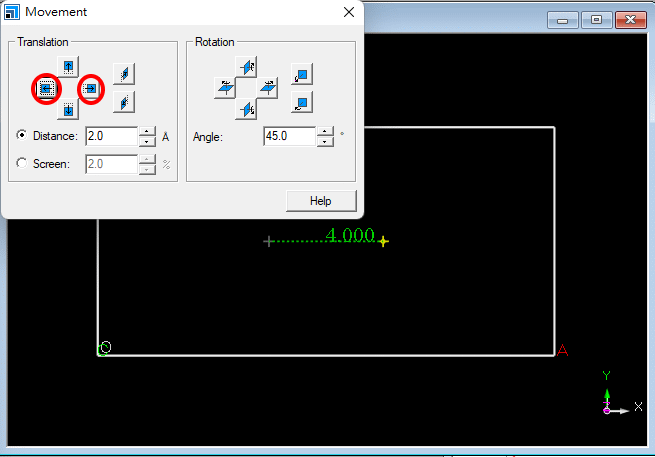Click the upper in-plane rotate button at far right
The image size is (655, 457).
pos(302,74)
